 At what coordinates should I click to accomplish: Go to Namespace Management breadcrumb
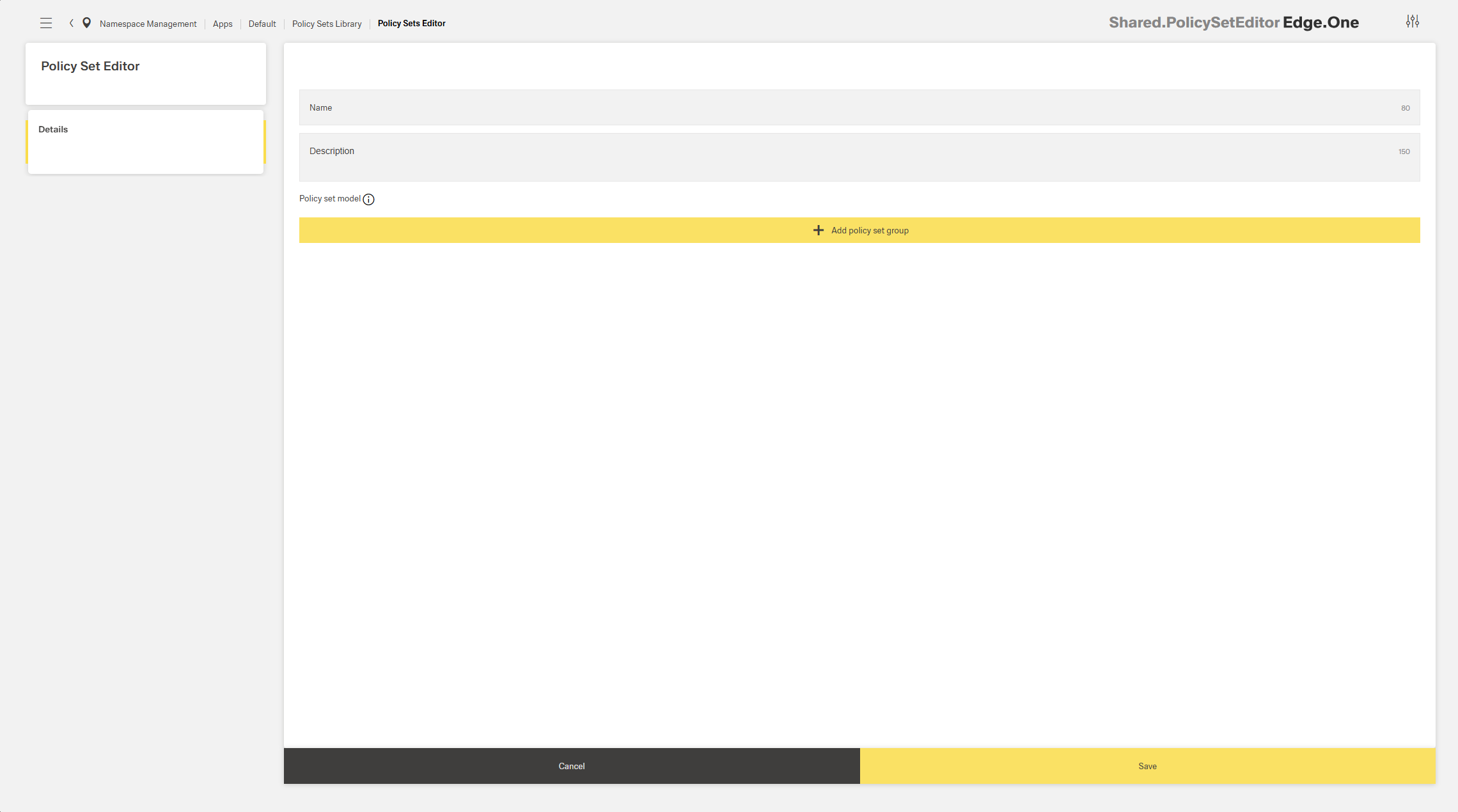point(148,24)
